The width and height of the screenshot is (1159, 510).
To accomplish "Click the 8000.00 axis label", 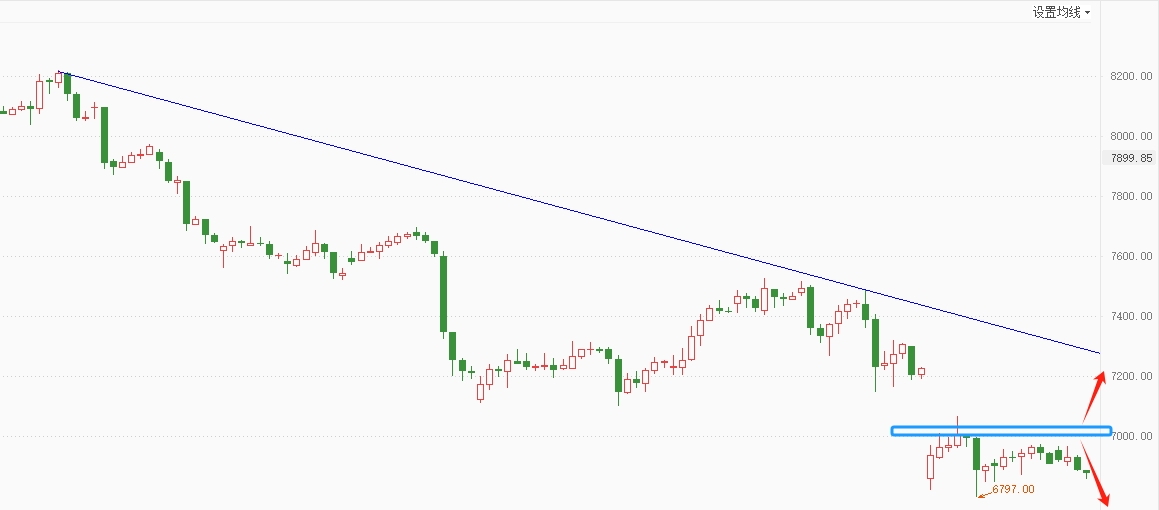I will pos(1131,136).
